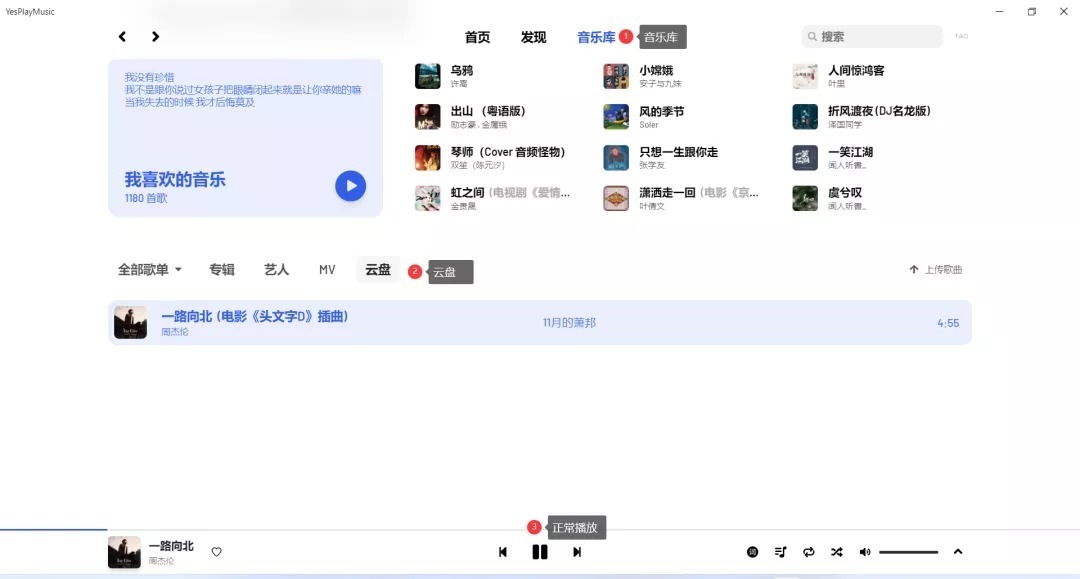Adjust the volume slider
Screen dimensions: 1080x579
908,552
